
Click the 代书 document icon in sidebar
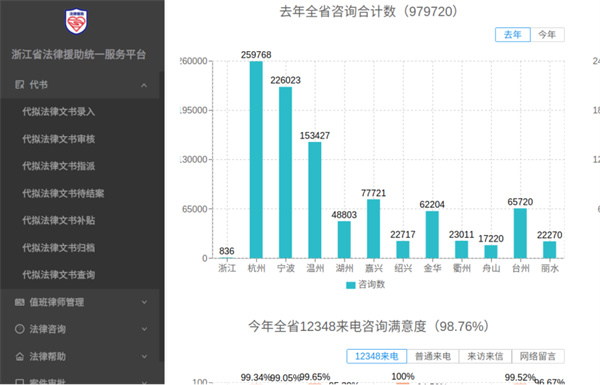click(x=20, y=85)
